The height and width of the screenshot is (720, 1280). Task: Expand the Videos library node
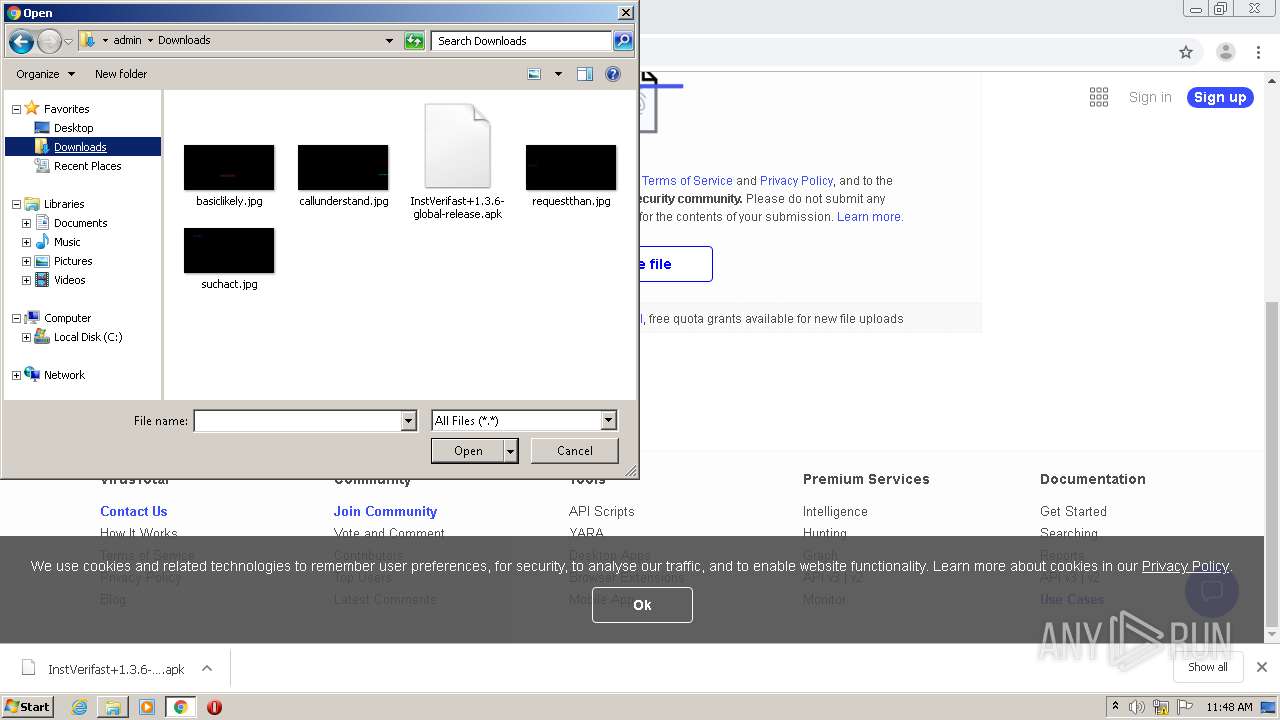click(26, 280)
